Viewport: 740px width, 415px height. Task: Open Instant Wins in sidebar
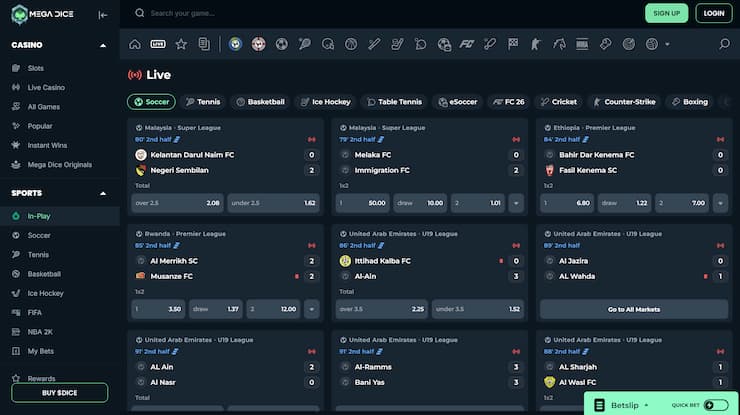tap(47, 145)
